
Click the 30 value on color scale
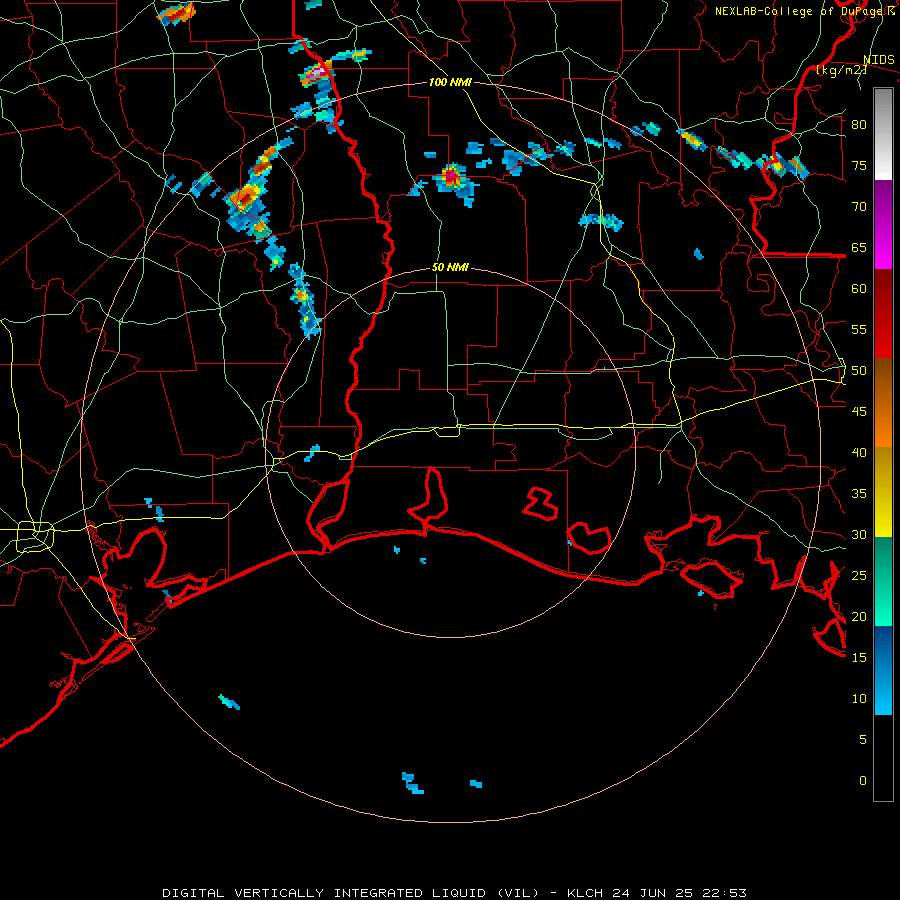[x=859, y=534]
